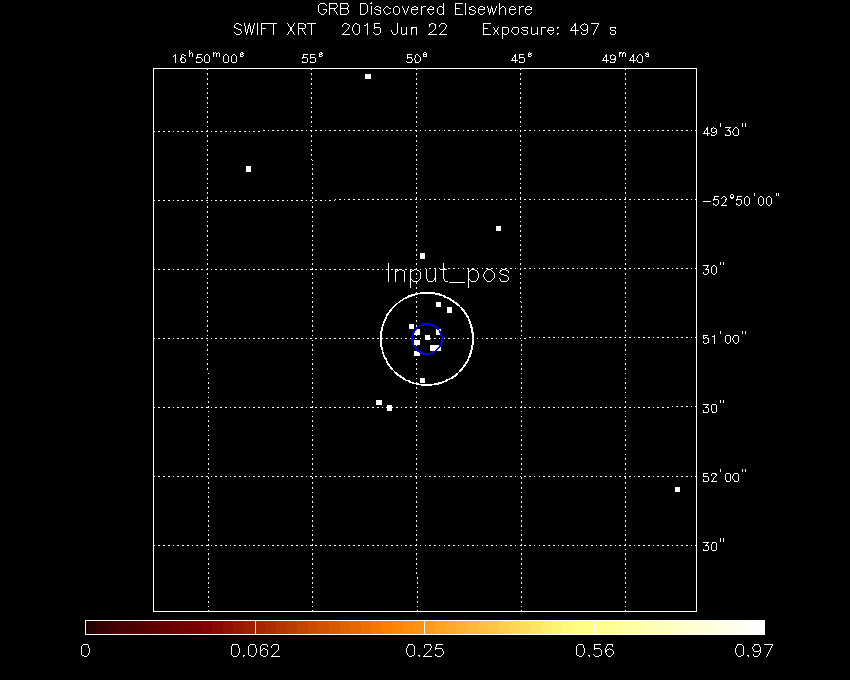Click the white dot directly above 'Input_pos'
Screen dimensions: 850x680
pyautogui.click(x=422, y=256)
